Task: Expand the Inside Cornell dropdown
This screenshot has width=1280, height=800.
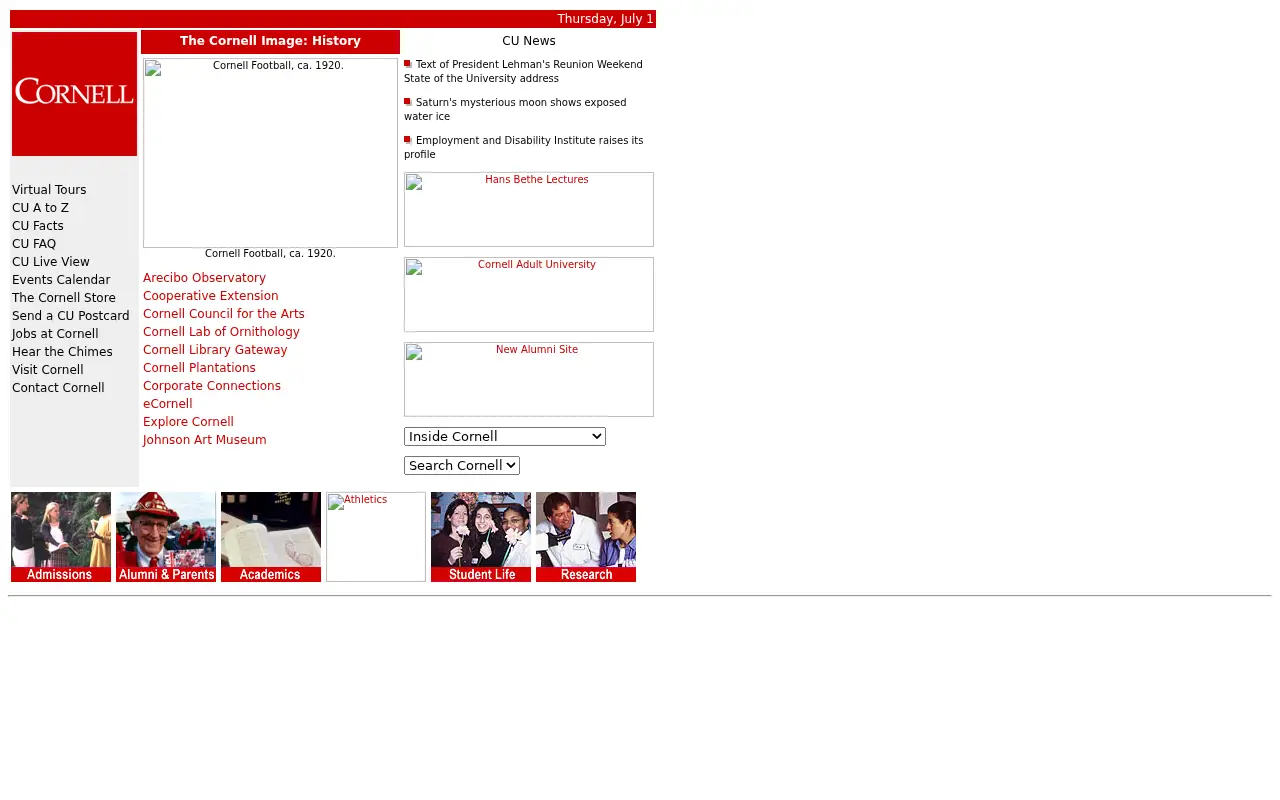Action: (x=505, y=437)
